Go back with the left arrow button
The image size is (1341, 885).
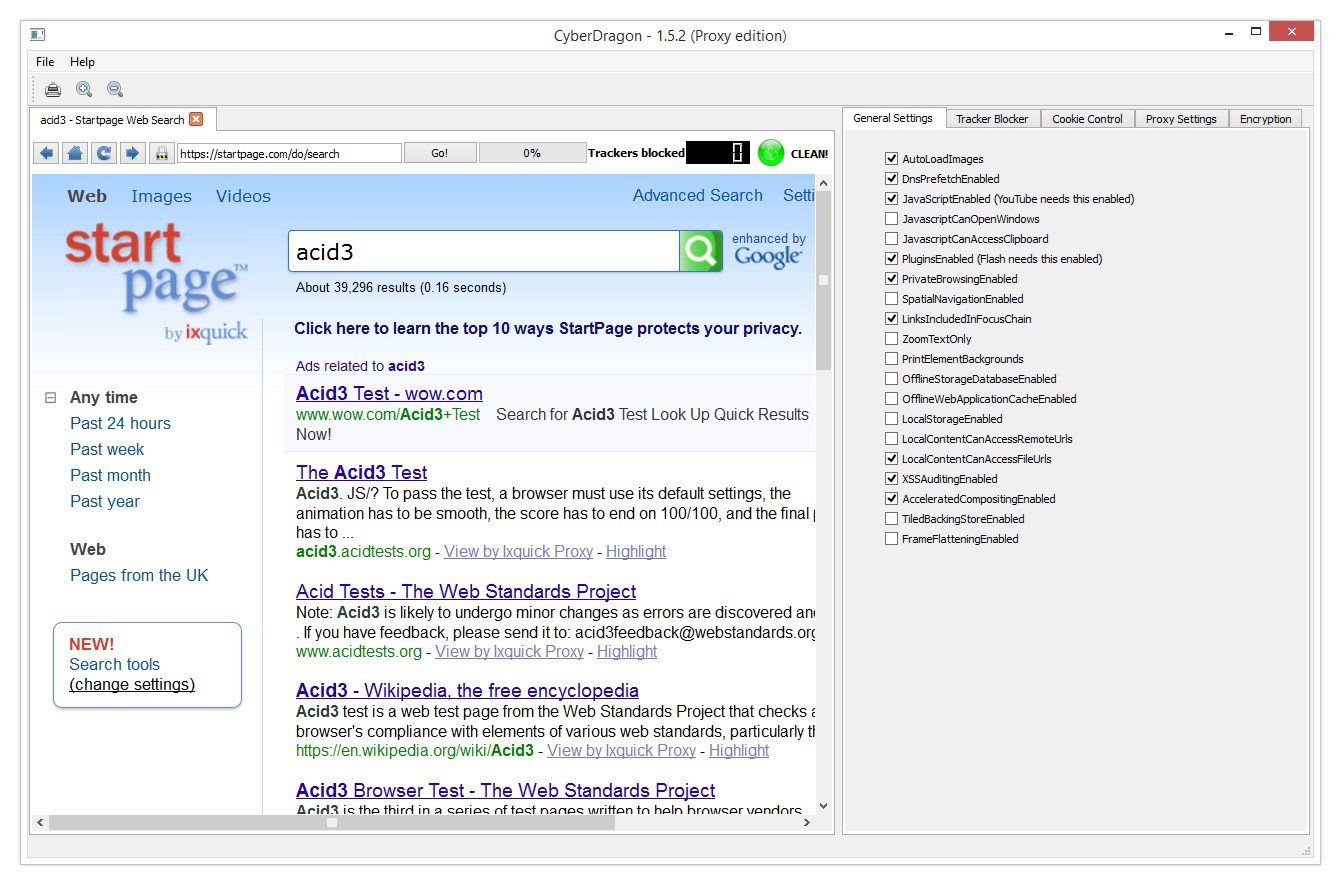(45, 153)
